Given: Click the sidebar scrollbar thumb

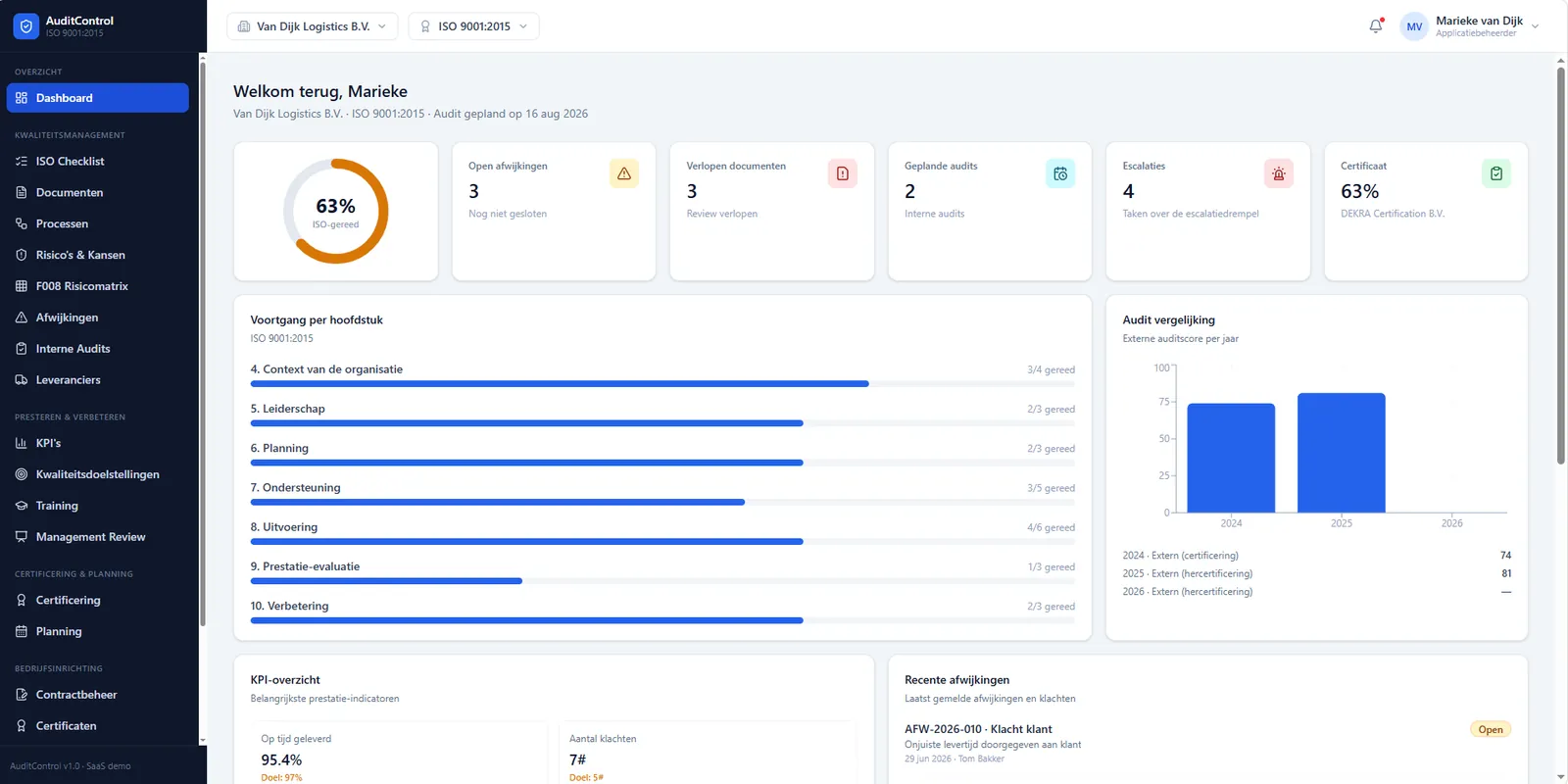Looking at the screenshot, I should pyautogui.click(x=203, y=345).
